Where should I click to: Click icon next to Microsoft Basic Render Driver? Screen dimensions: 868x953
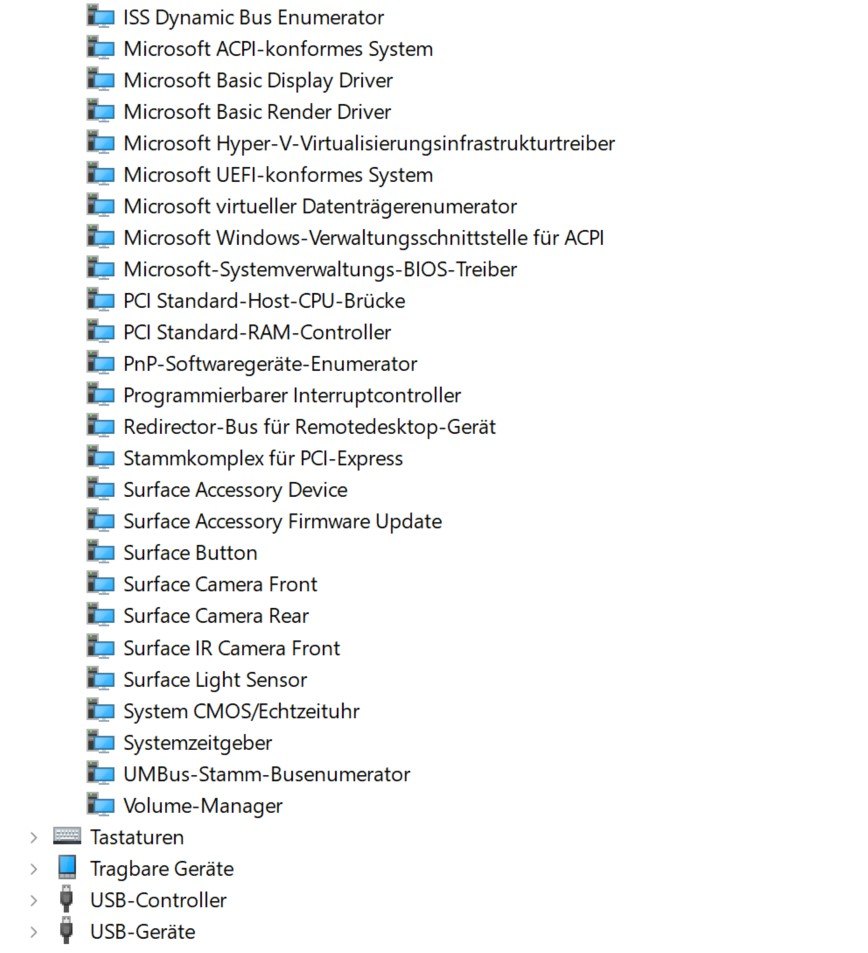[100, 112]
